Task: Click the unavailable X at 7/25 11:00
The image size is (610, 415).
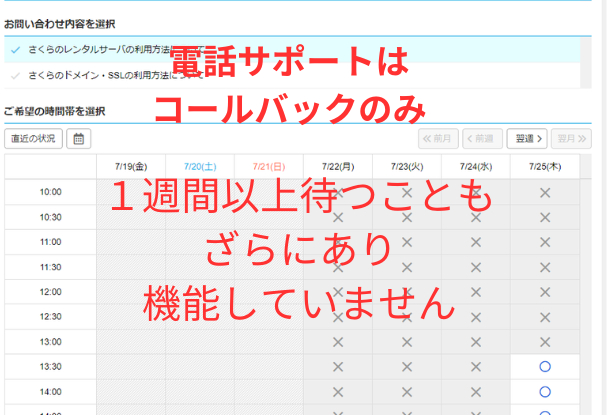Action: tap(545, 242)
